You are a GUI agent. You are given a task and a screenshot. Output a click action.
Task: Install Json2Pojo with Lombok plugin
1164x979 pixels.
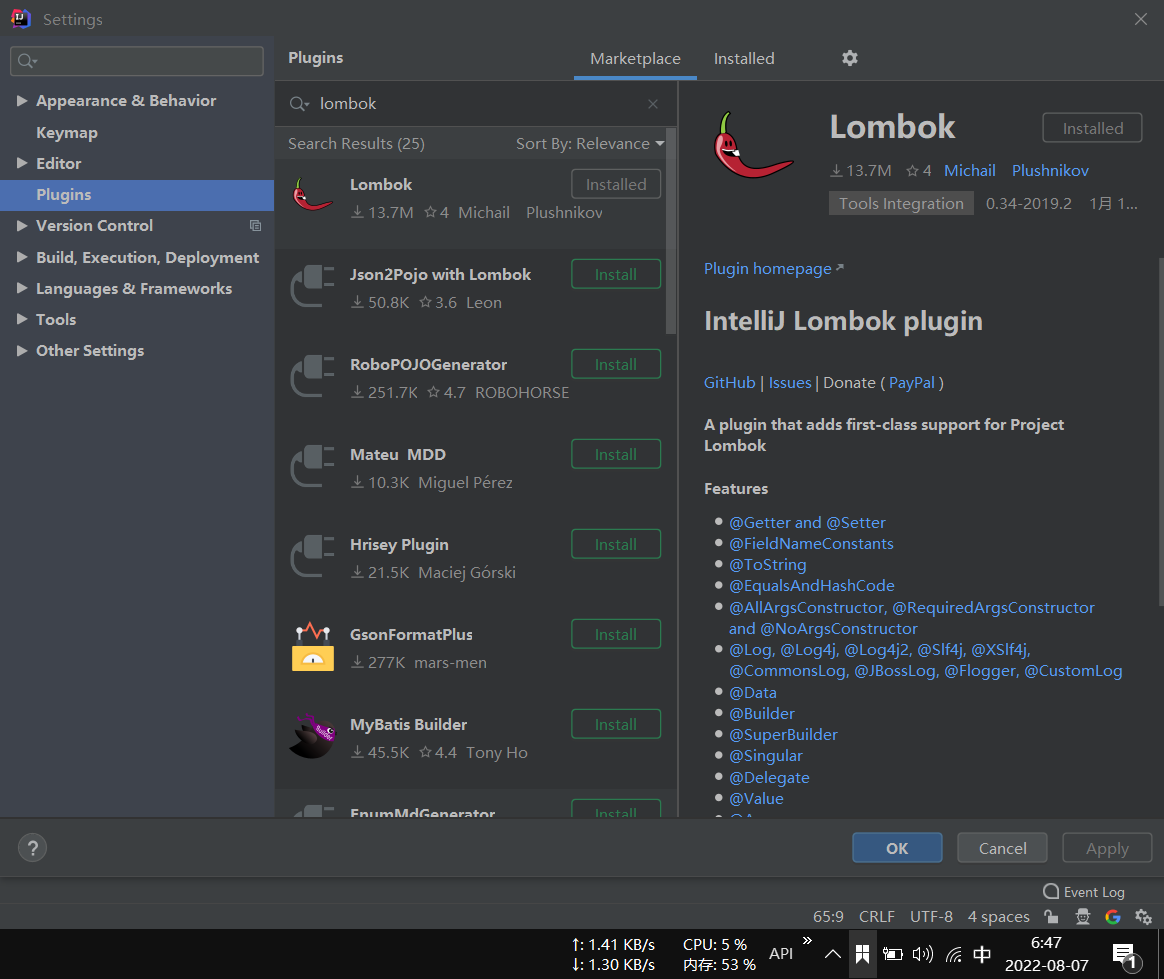click(x=615, y=275)
